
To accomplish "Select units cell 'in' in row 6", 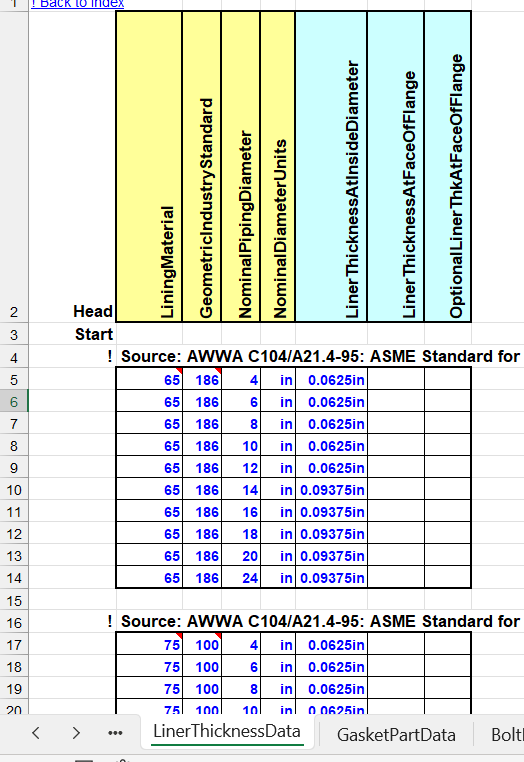I will point(278,402).
